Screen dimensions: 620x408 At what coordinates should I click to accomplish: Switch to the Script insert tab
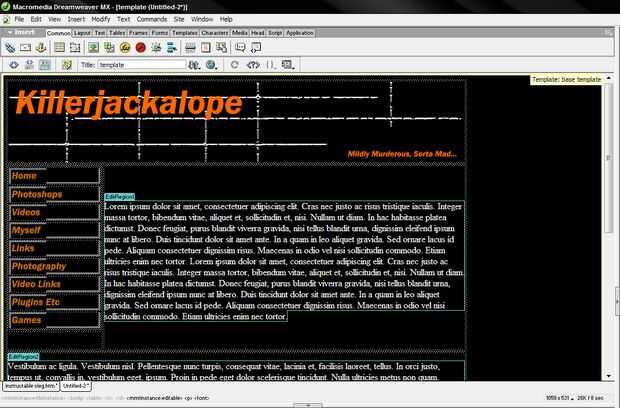275,33
